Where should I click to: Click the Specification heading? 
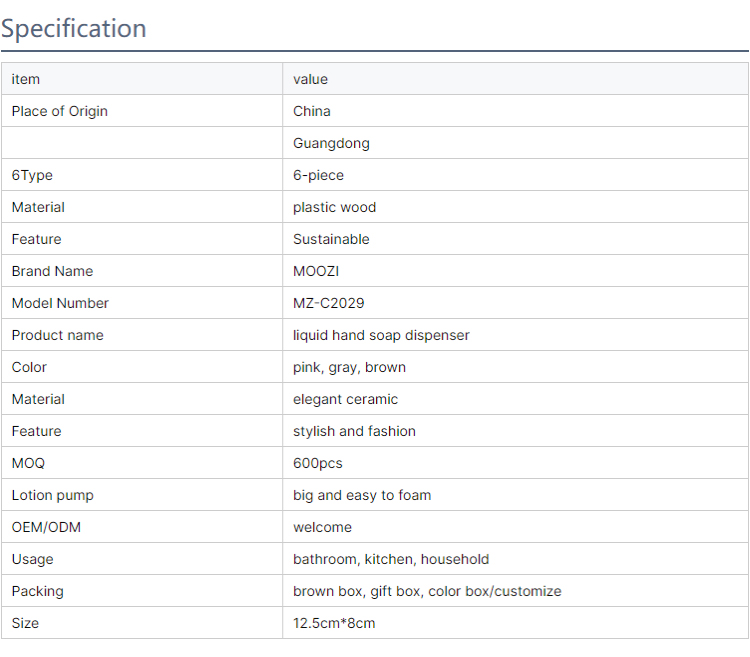click(x=74, y=28)
